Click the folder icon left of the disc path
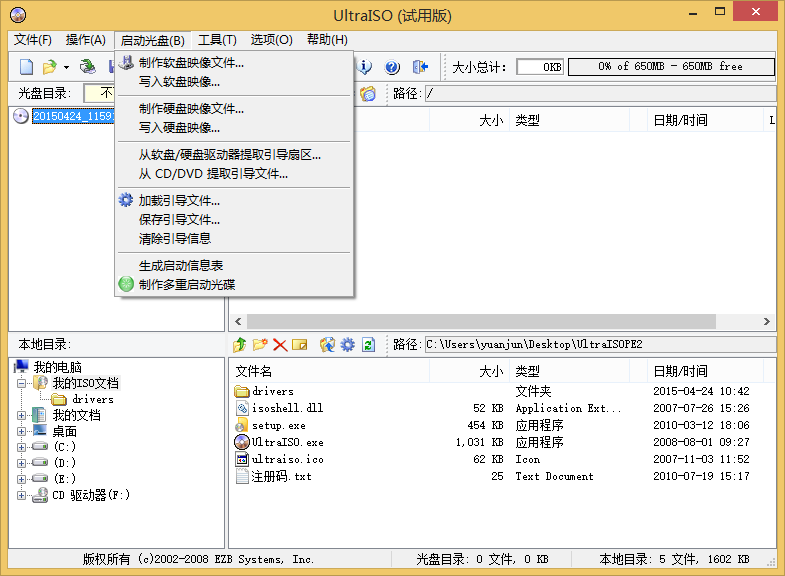 tap(368, 94)
